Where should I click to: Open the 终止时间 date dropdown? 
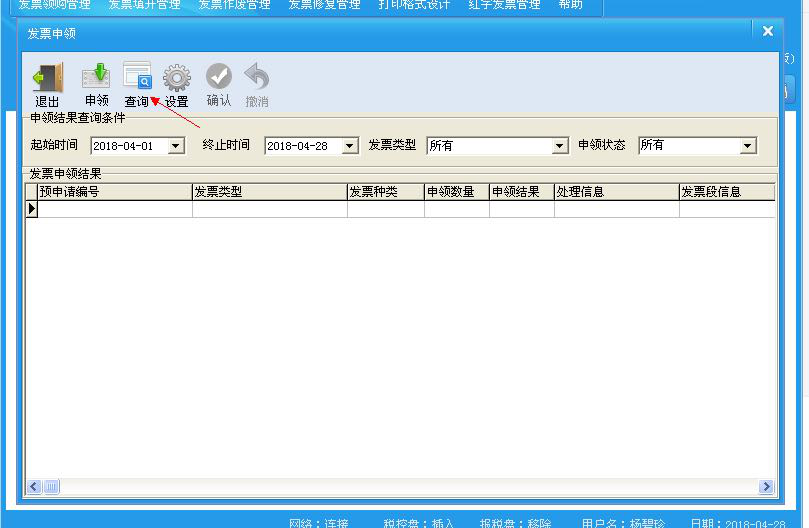coord(349,146)
